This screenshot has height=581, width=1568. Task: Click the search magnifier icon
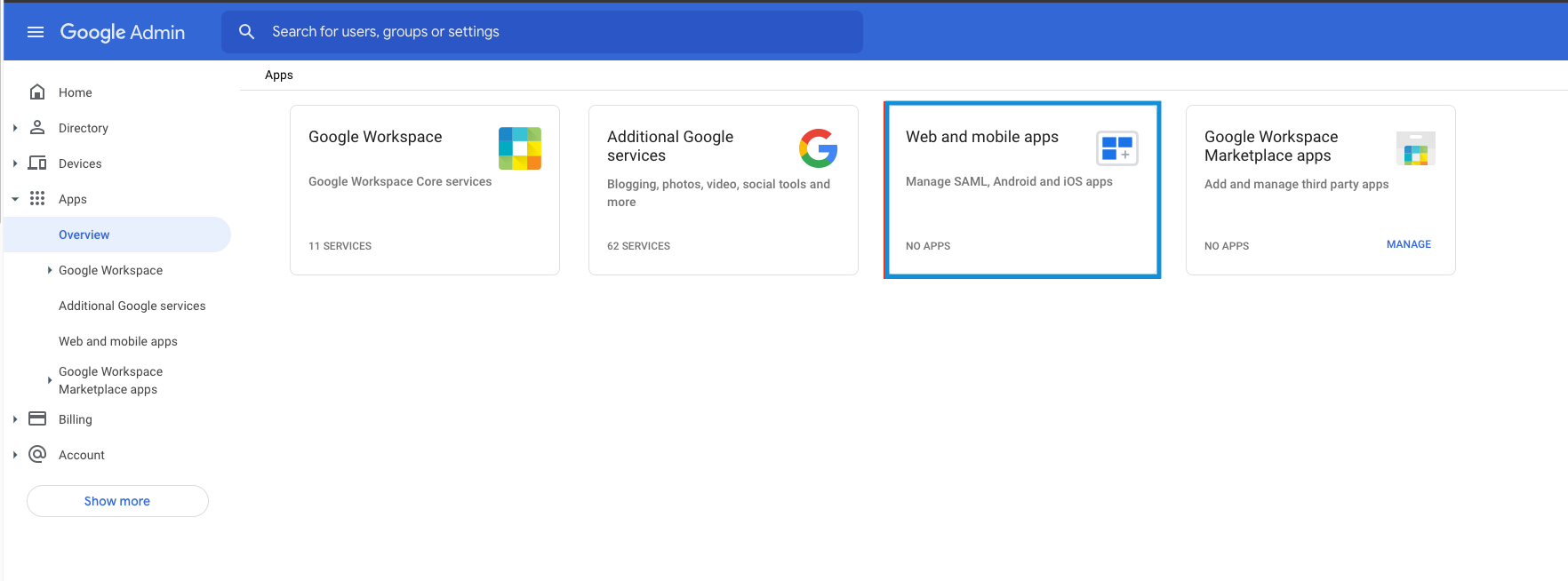pos(247,32)
